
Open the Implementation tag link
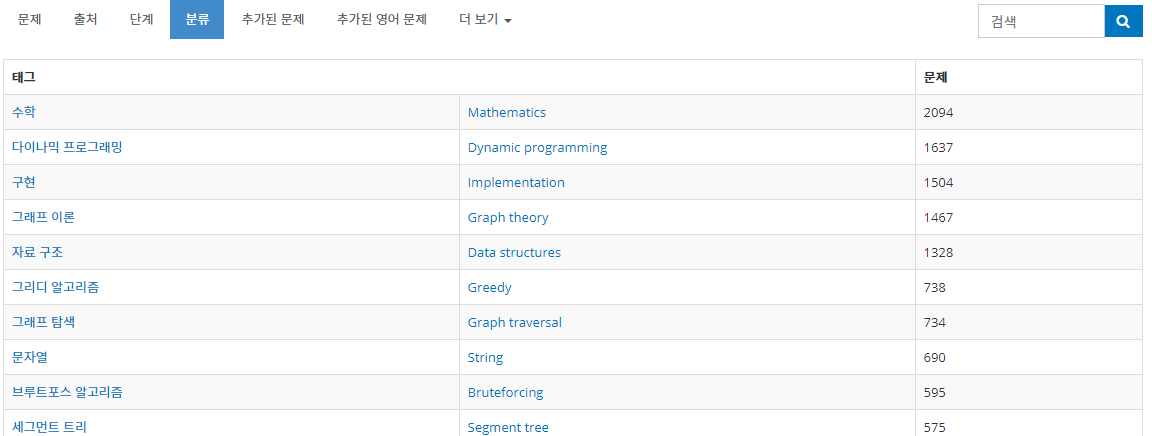coord(516,182)
